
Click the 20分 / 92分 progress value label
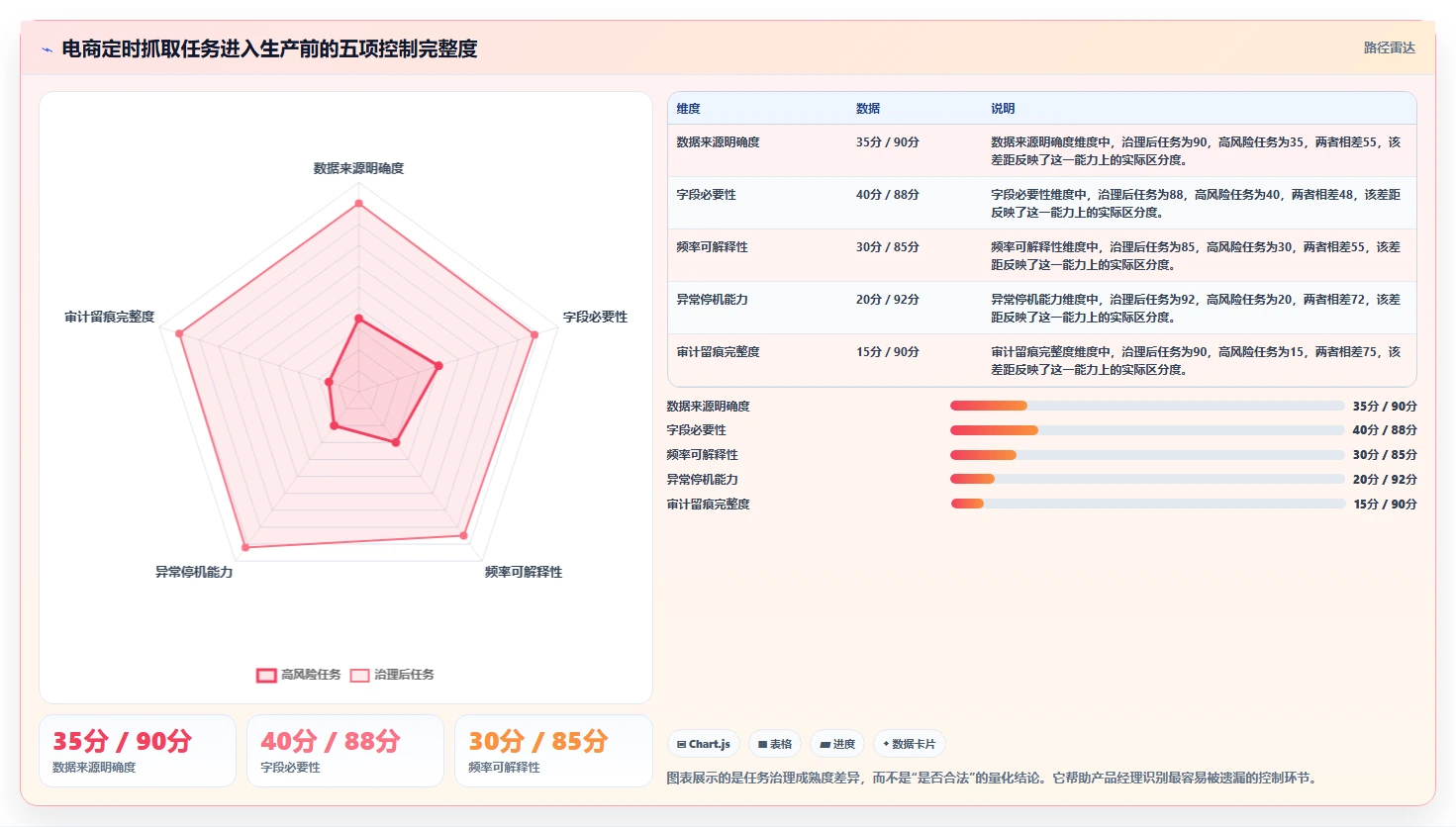pos(1385,479)
